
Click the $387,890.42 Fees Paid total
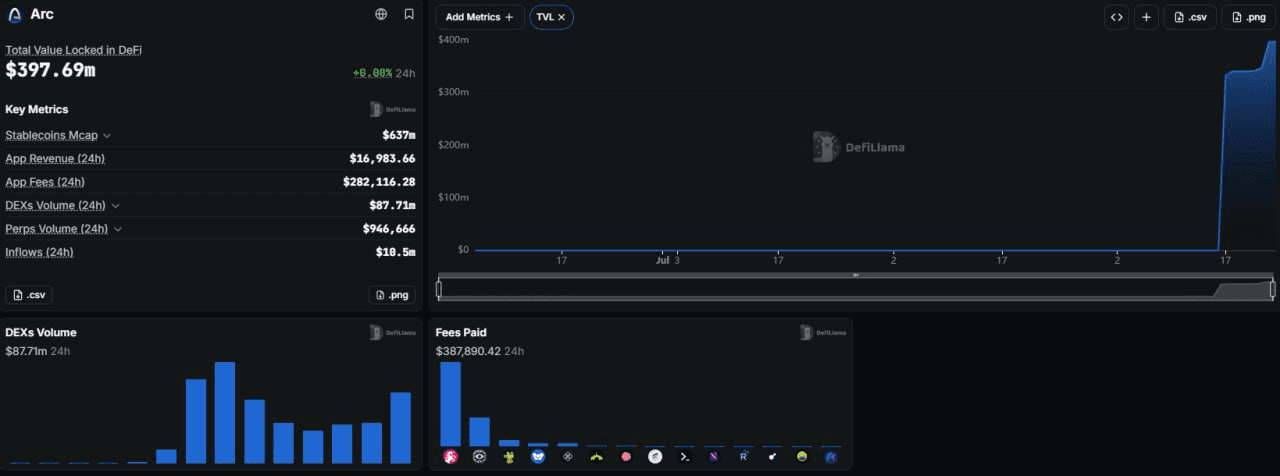(x=468, y=351)
